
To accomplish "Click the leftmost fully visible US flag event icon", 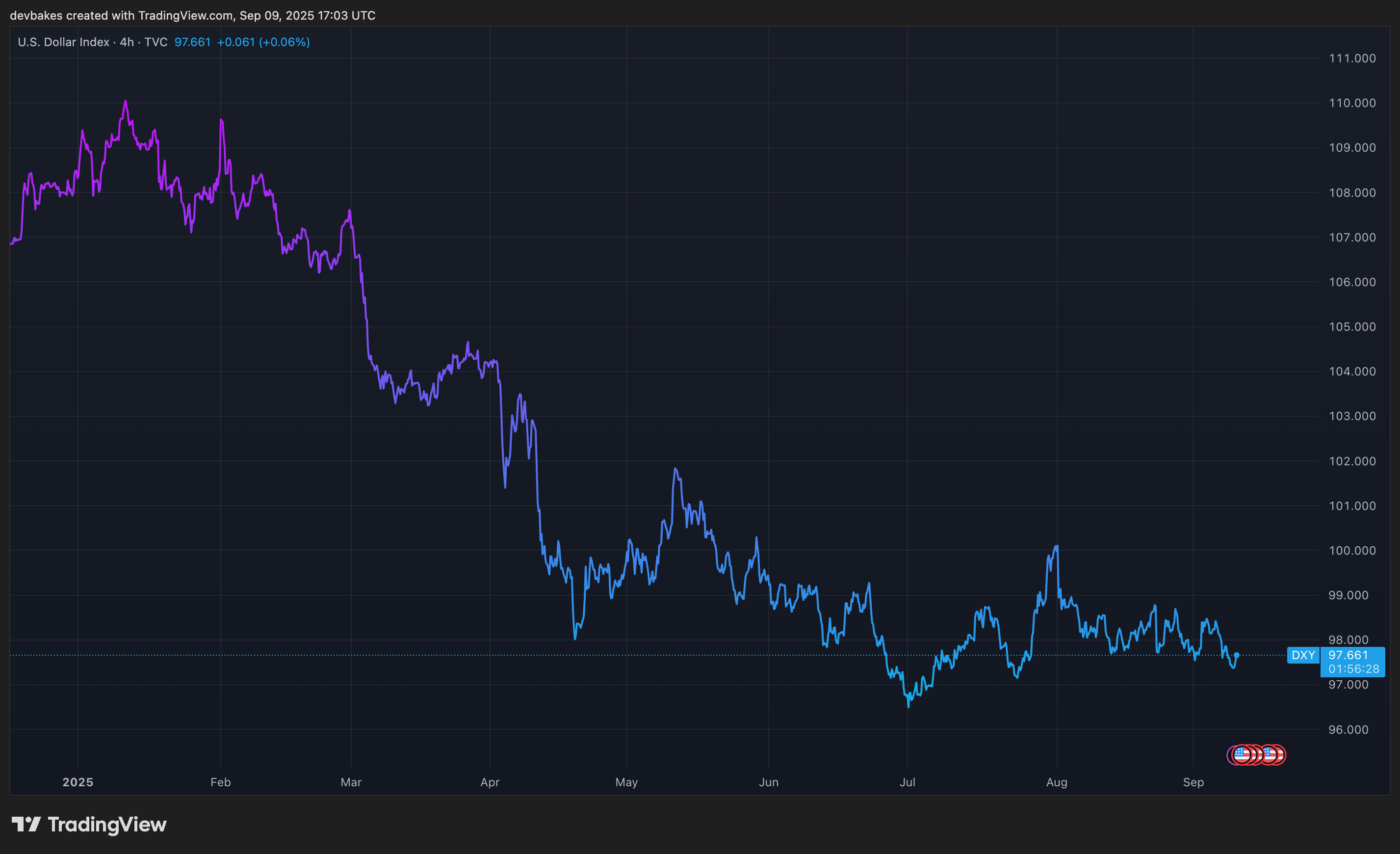I will coord(1242,755).
